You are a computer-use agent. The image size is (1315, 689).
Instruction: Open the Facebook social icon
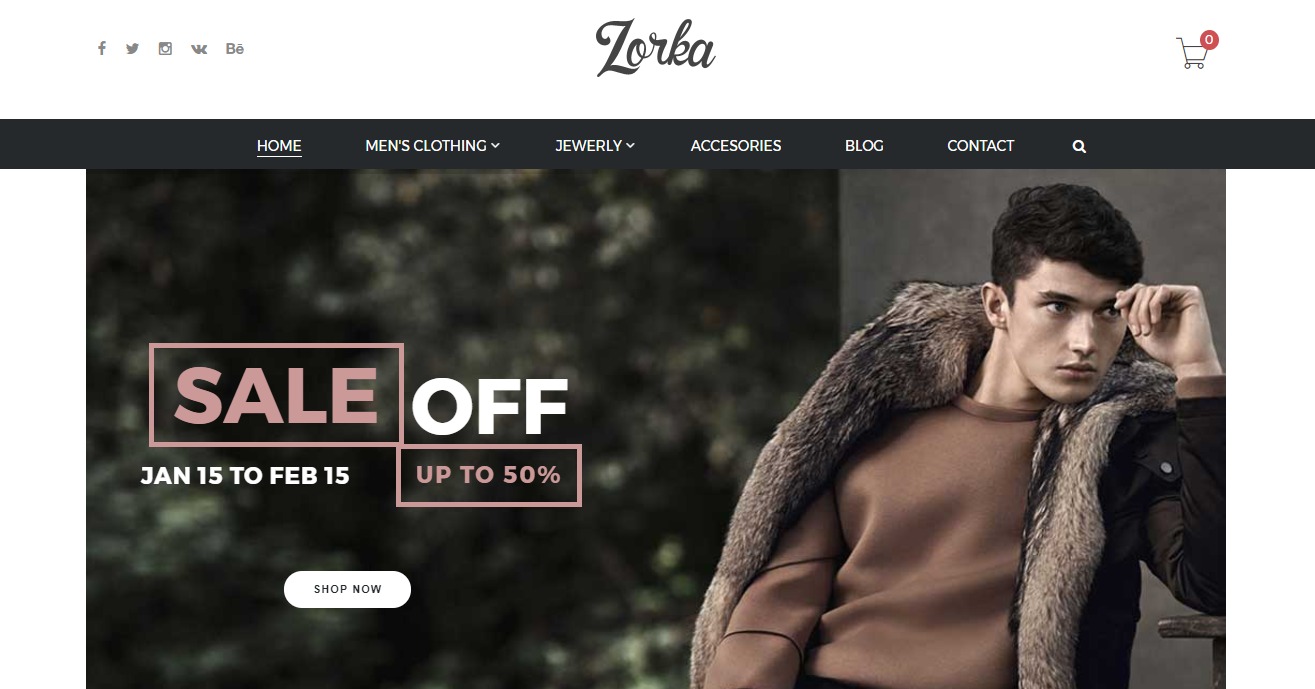(101, 48)
